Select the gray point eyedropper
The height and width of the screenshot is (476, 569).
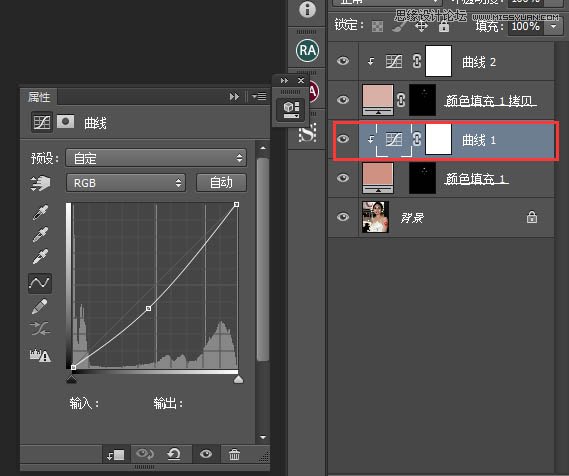point(40,234)
